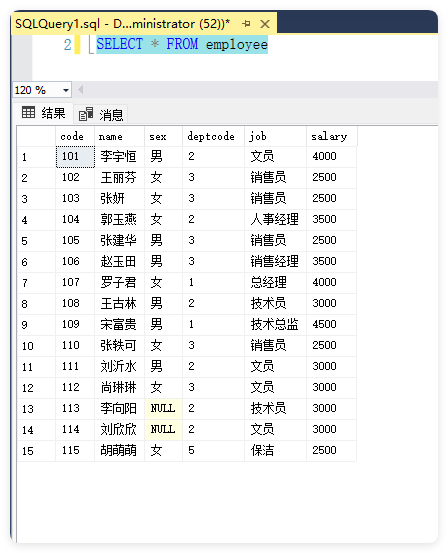Click the deptcode column header
Screen dimensions: 448x553
click(213, 136)
